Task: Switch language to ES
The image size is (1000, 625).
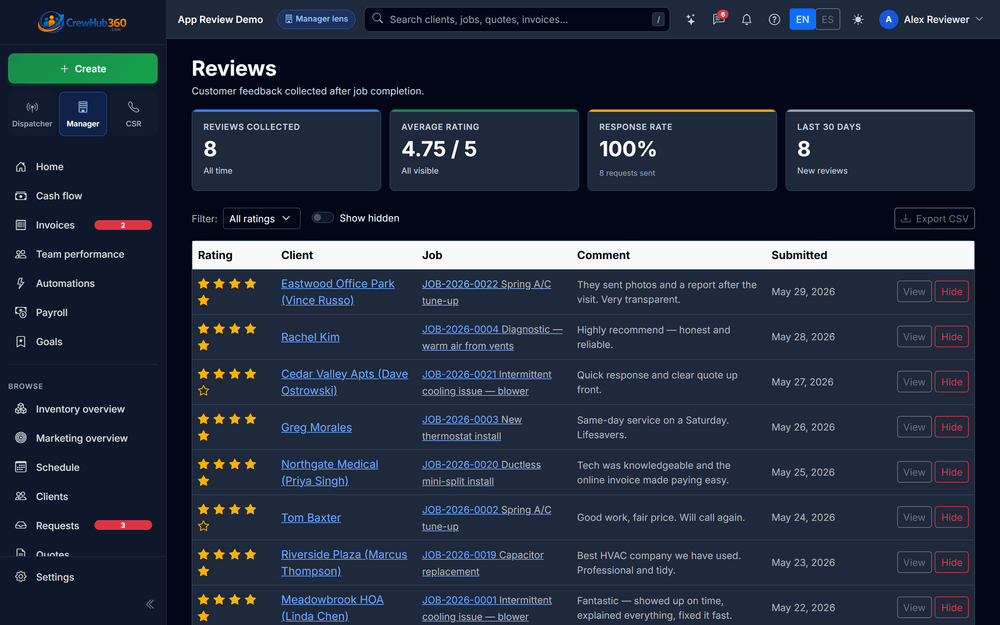Action: tap(827, 20)
